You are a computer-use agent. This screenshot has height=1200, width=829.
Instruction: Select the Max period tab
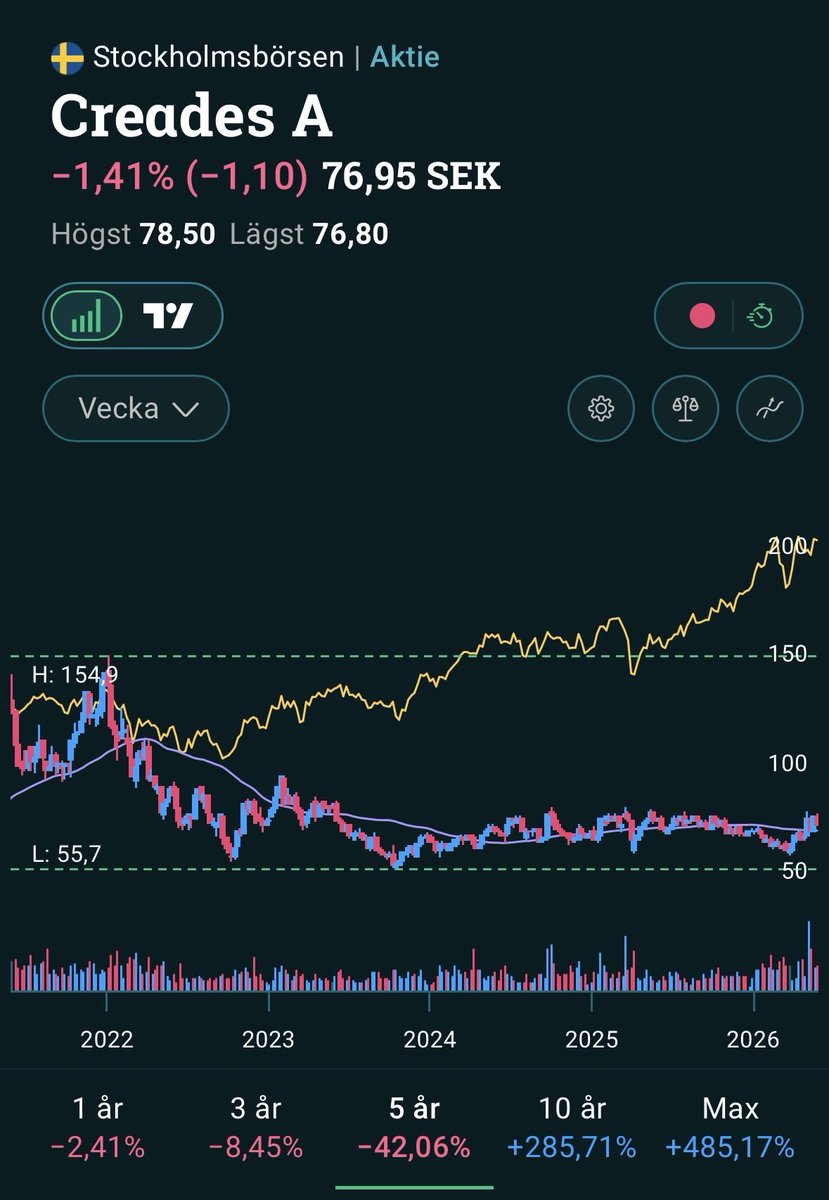tap(730, 1127)
